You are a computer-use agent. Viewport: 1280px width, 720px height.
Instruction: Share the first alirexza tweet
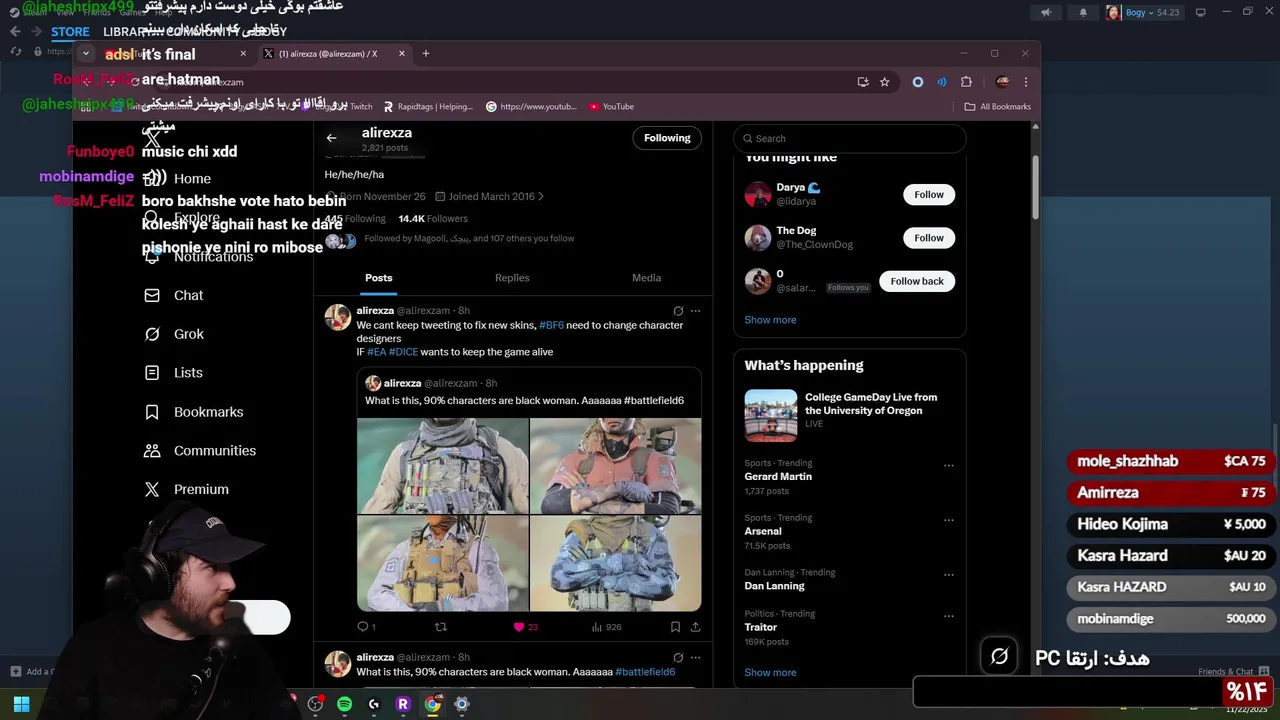coord(695,627)
